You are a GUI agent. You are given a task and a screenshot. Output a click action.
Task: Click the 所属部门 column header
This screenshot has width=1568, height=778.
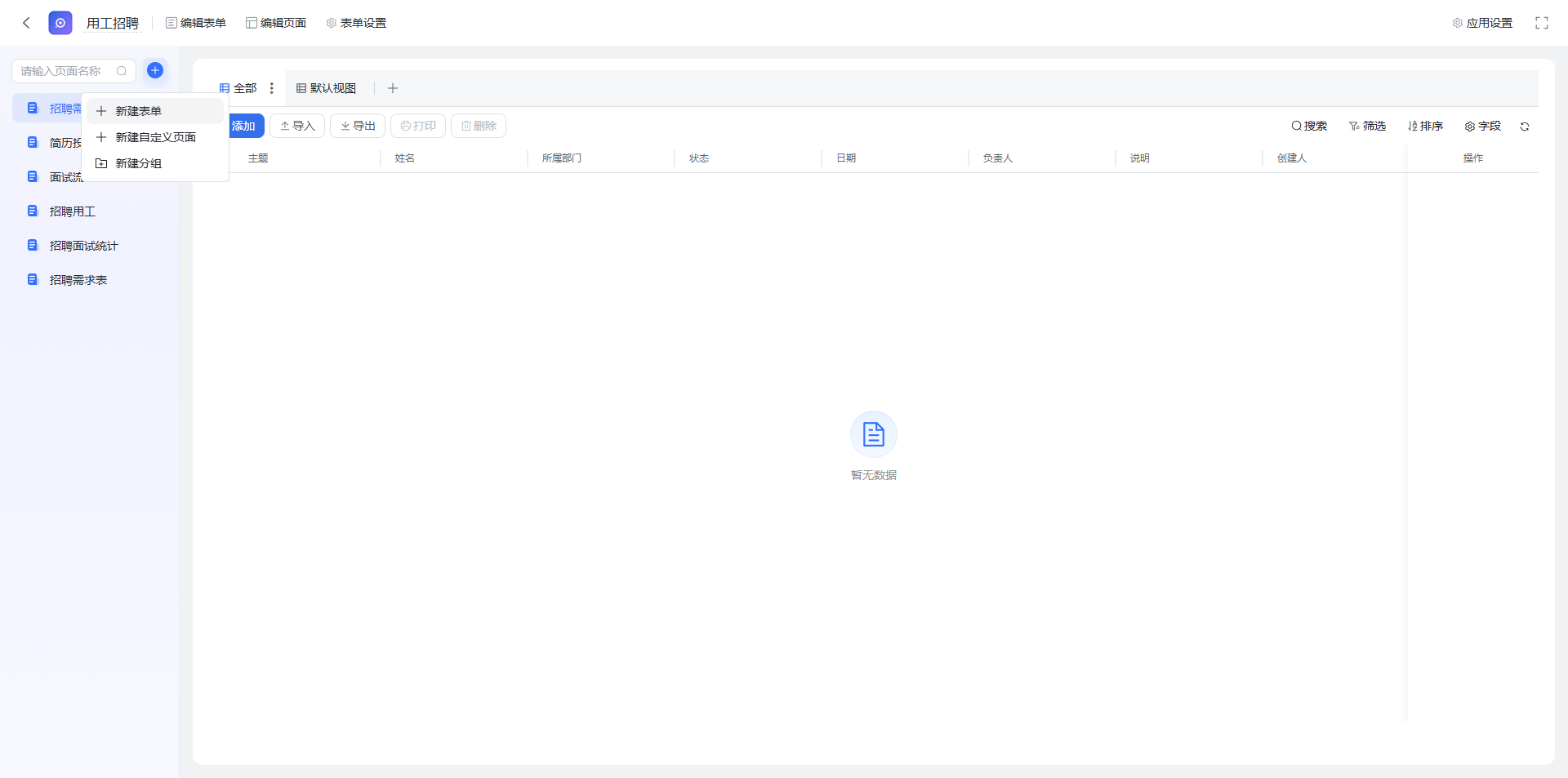tap(562, 158)
